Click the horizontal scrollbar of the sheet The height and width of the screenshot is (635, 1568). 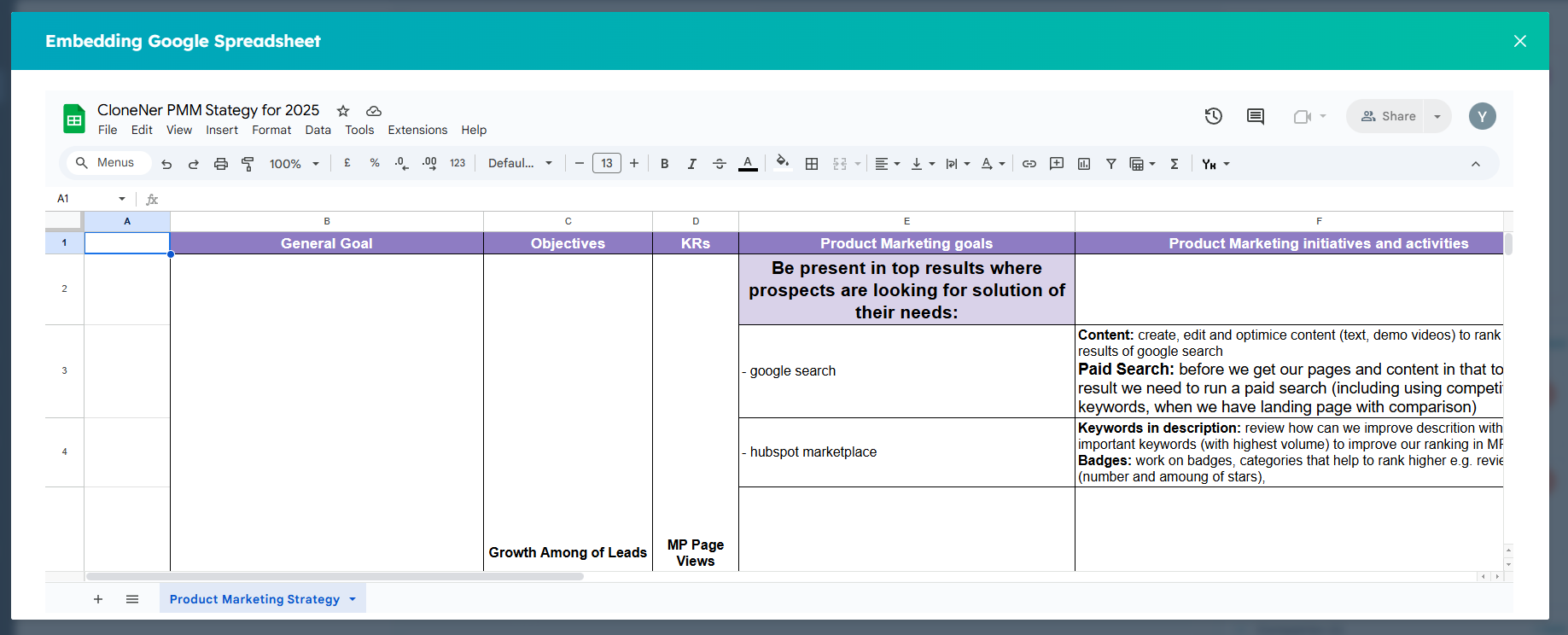335,577
